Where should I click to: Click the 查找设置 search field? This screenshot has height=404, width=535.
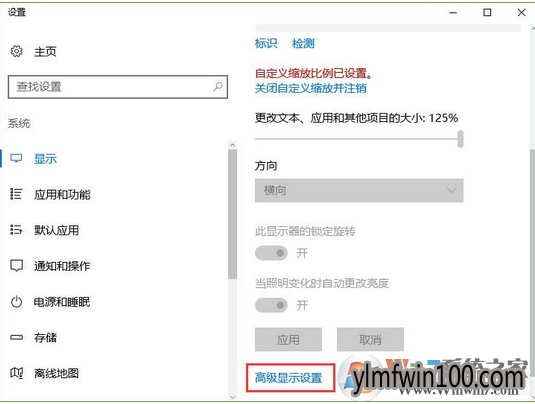(118, 87)
